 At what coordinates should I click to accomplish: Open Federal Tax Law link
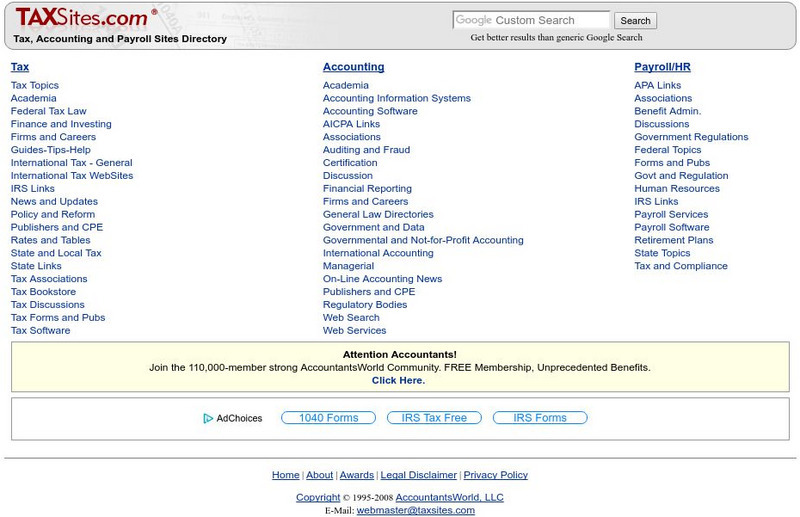coord(48,111)
